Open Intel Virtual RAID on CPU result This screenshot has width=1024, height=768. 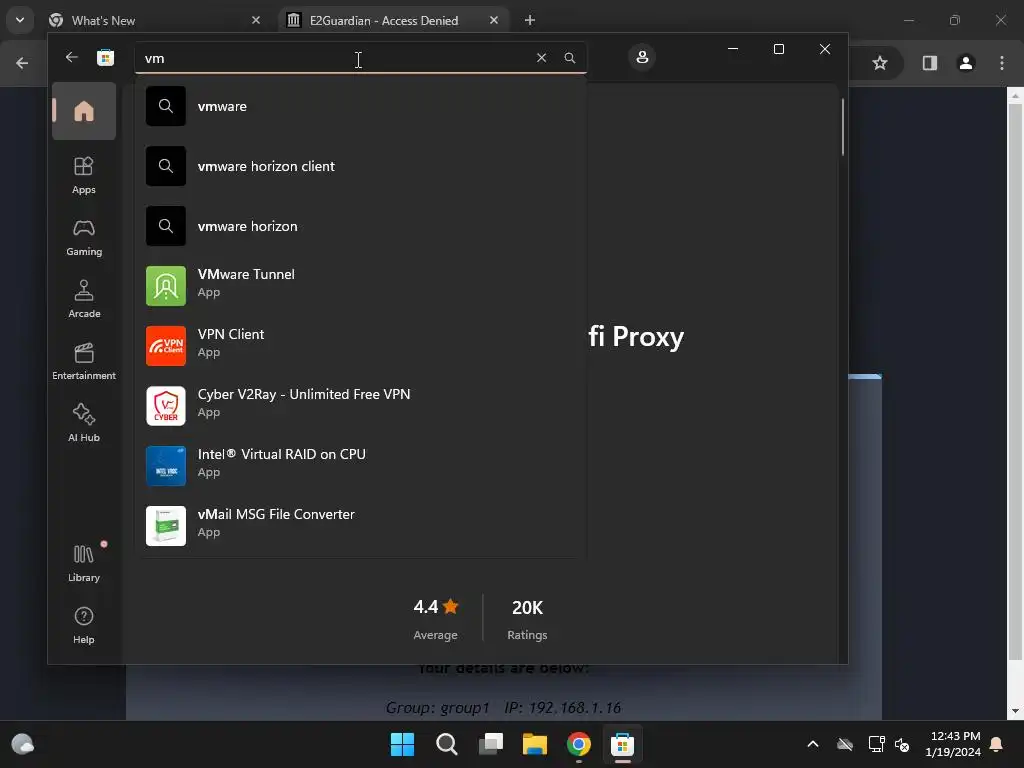[360, 466]
